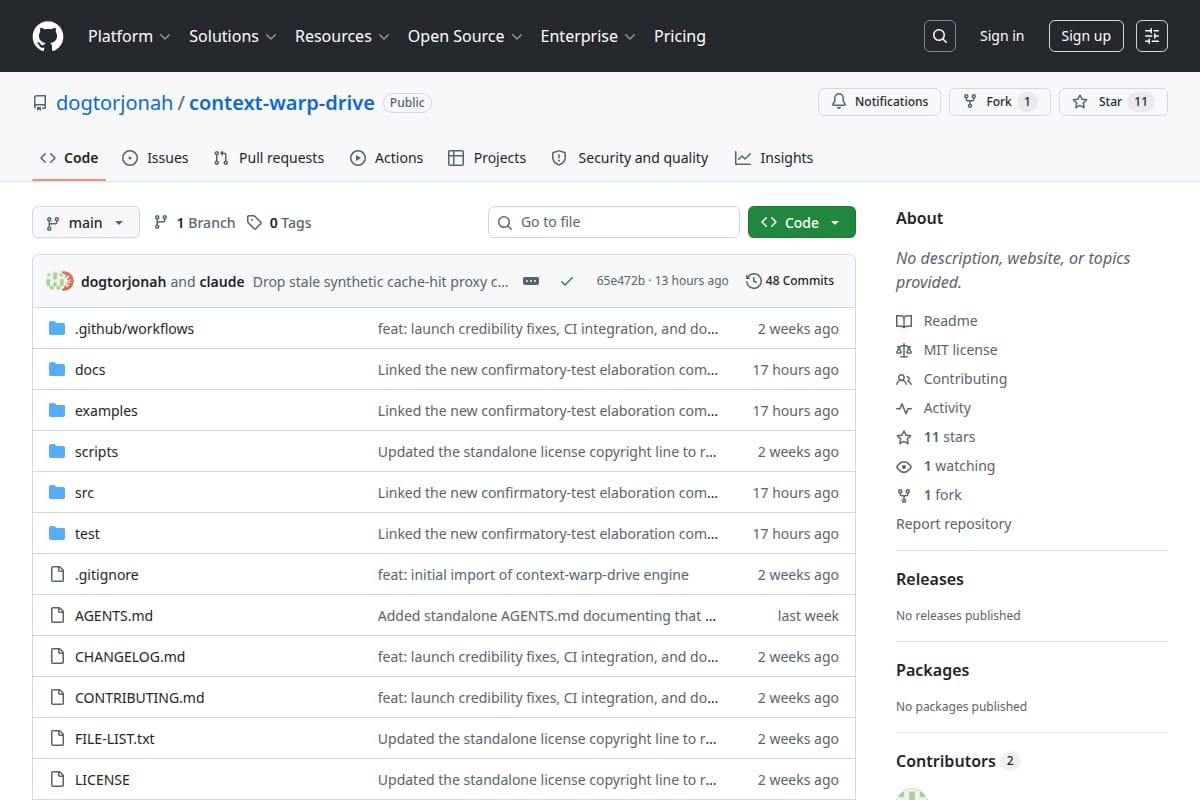Image resolution: width=1200 pixels, height=800 pixels.
Task: Open the Packages heading link
Action: pos(932,670)
